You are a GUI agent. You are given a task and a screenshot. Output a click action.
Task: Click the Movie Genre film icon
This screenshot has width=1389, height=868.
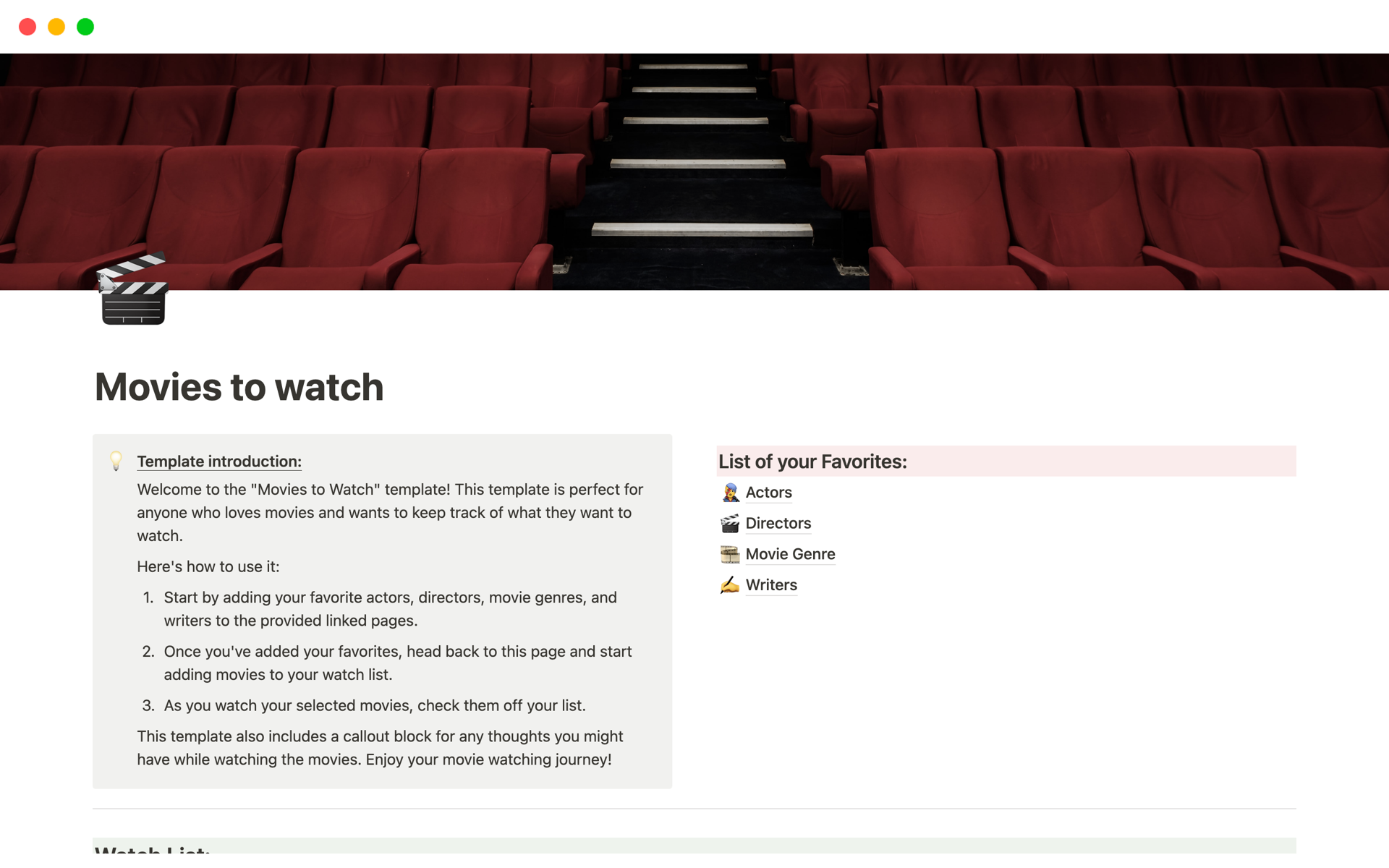pyautogui.click(x=730, y=554)
